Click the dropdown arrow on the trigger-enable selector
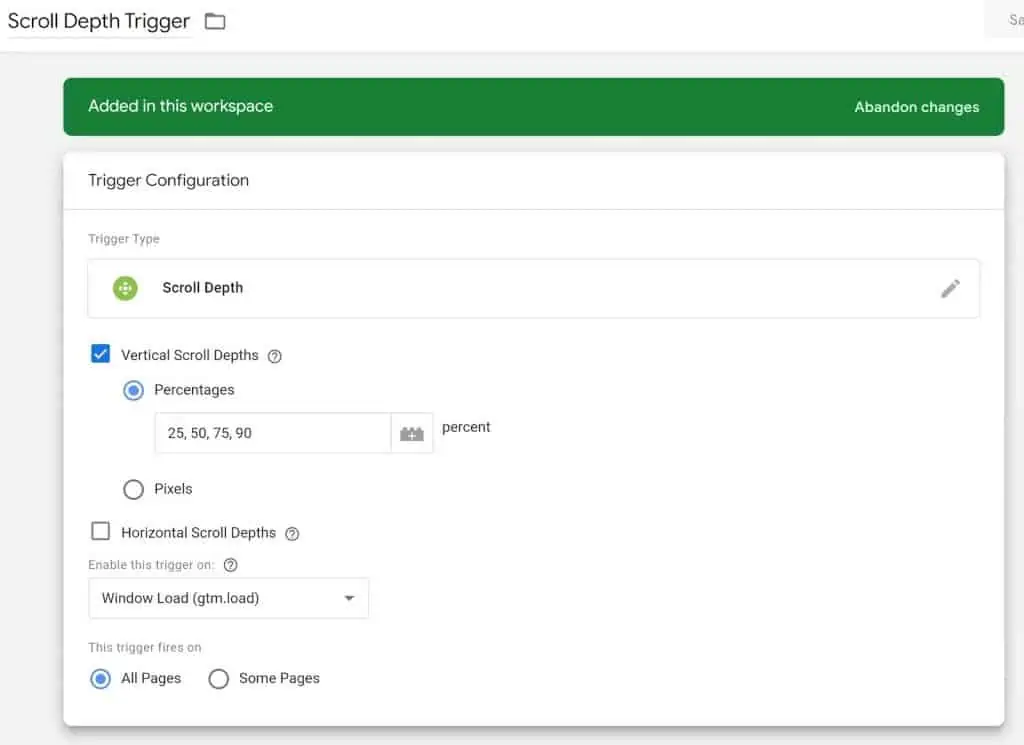The width and height of the screenshot is (1024, 745). click(350, 598)
